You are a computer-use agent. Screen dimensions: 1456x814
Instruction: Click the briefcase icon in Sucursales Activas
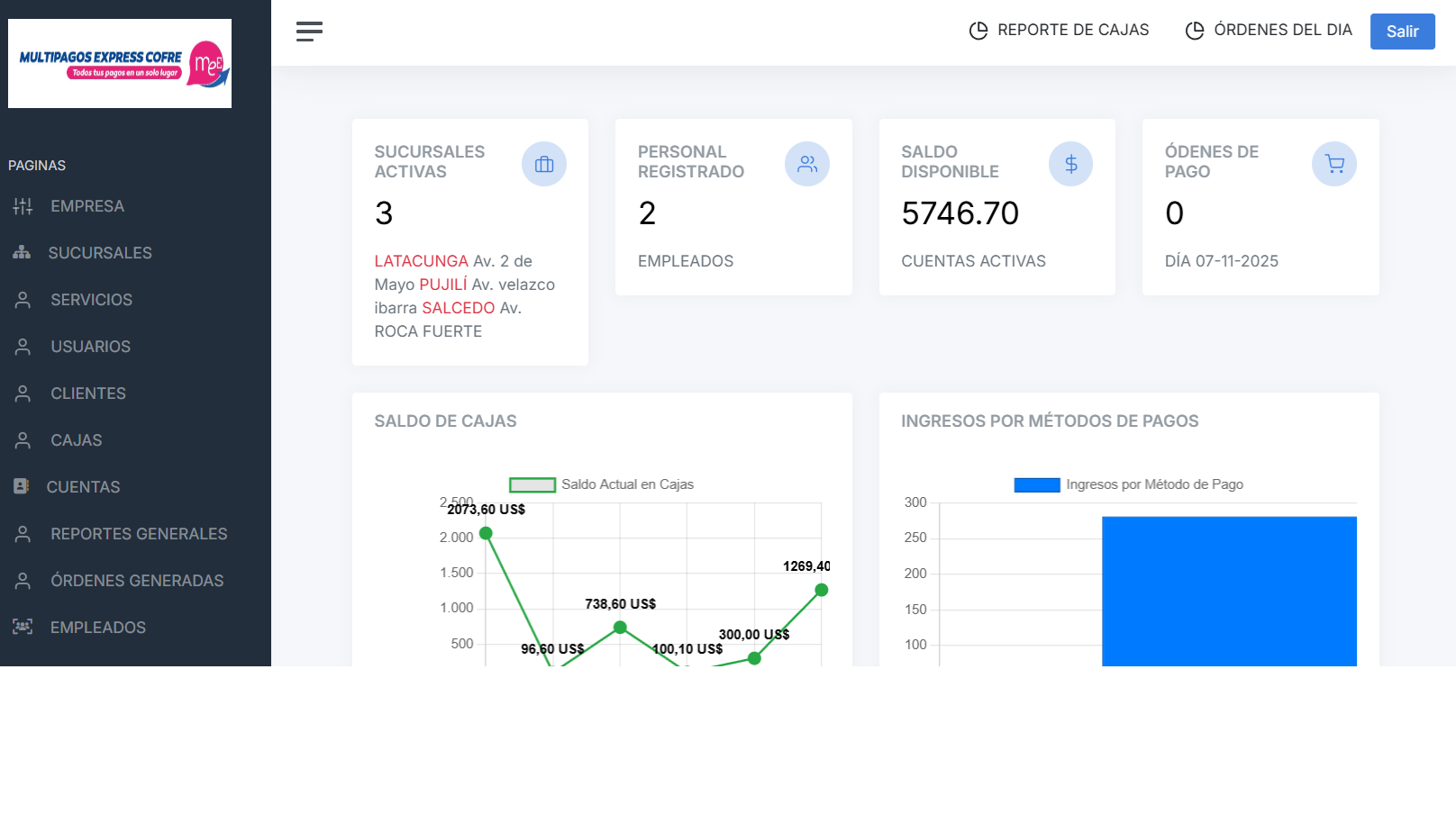544,164
